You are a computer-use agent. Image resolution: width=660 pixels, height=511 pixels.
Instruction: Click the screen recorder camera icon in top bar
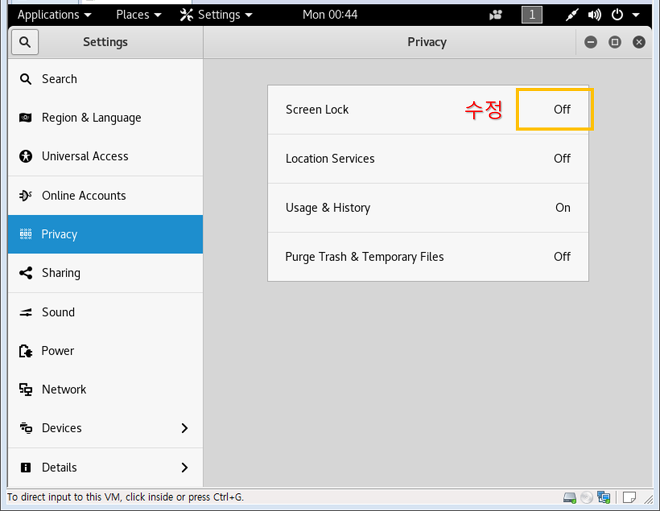(x=496, y=16)
